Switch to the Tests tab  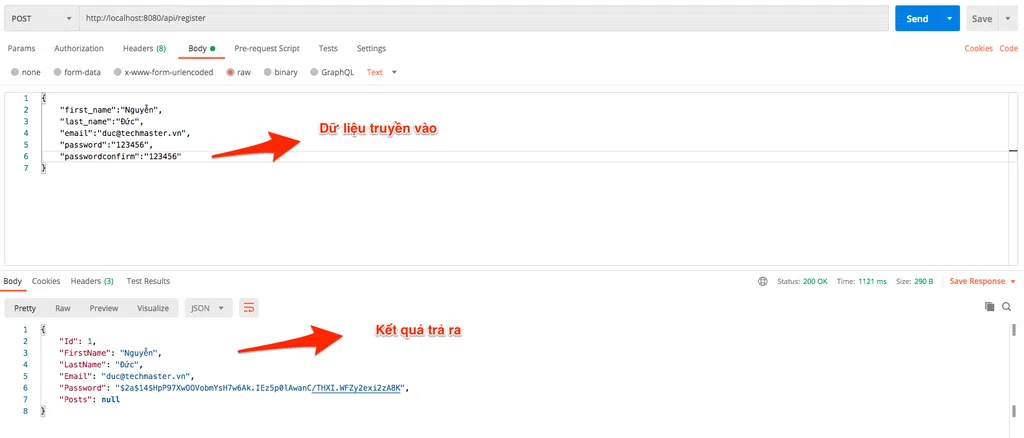coord(328,48)
